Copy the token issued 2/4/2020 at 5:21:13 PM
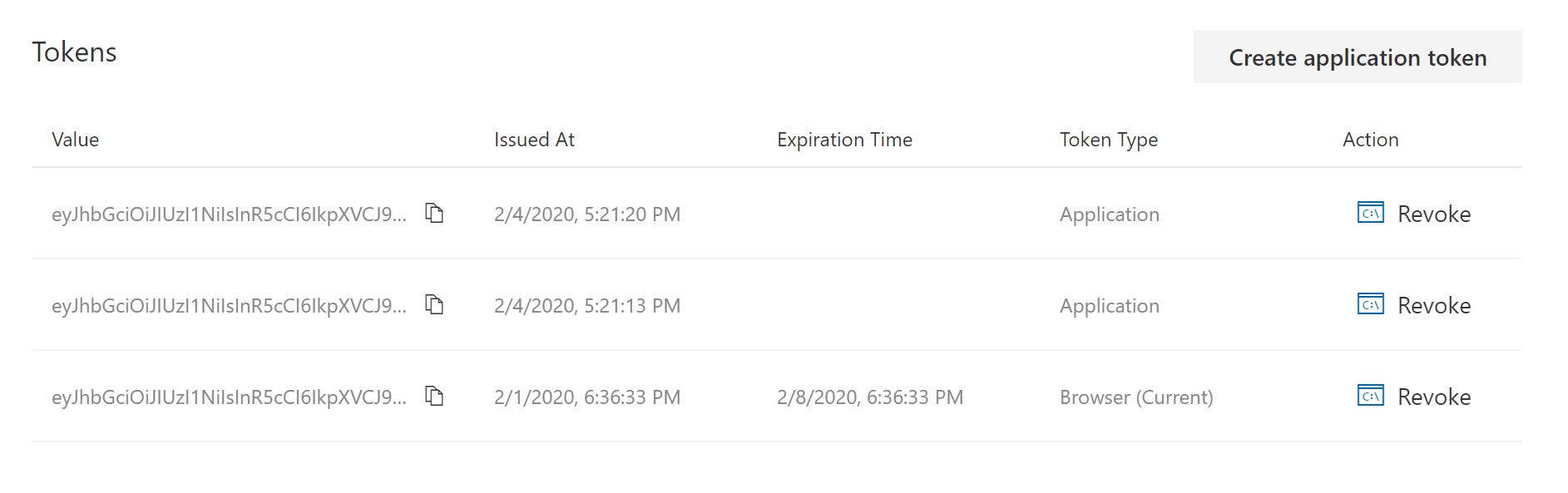1568x493 pixels. coord(433,305)
